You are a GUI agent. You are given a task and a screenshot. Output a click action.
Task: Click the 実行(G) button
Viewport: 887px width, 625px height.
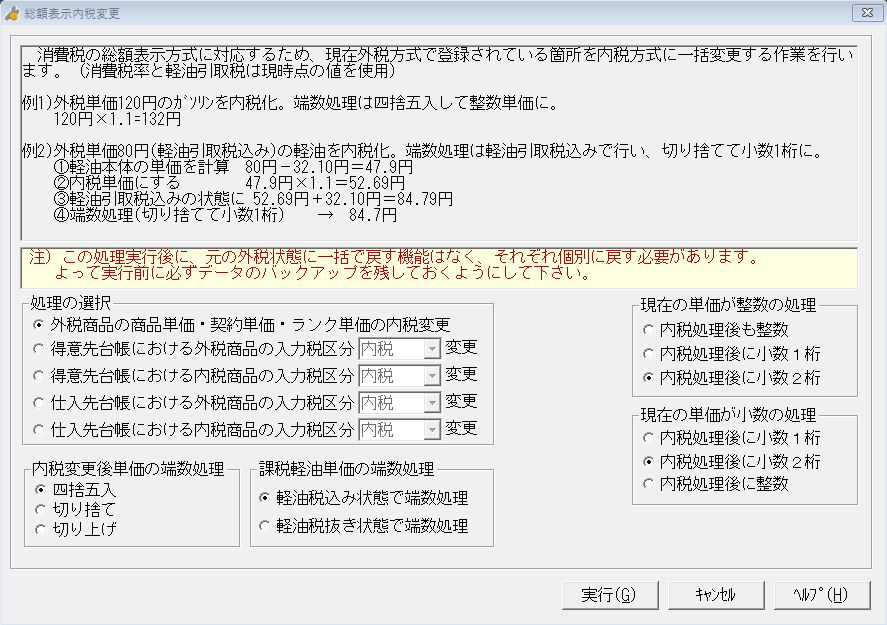(x=608, y=594)
